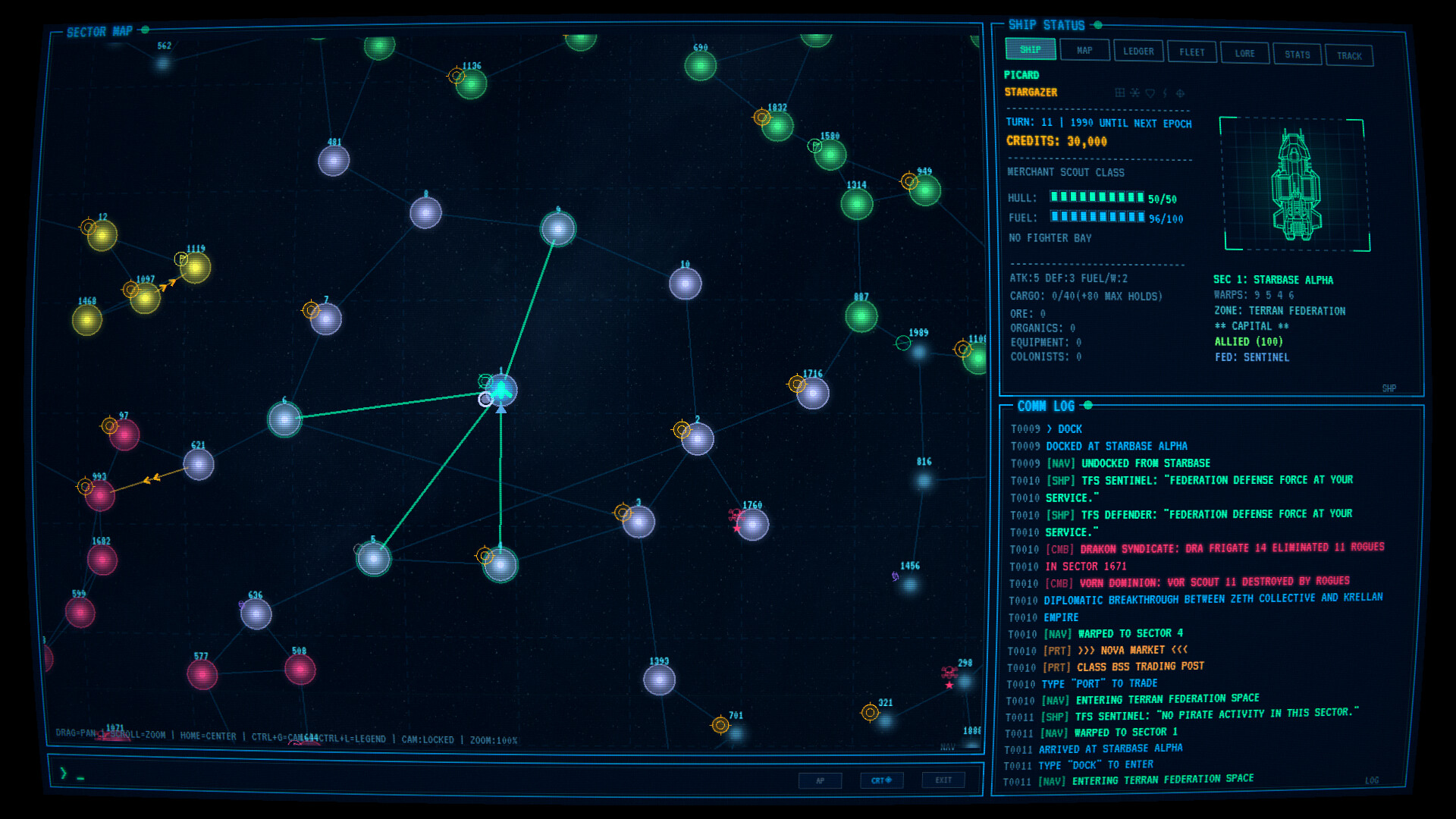
Task: Select sector 636 node
Action: 256,613
